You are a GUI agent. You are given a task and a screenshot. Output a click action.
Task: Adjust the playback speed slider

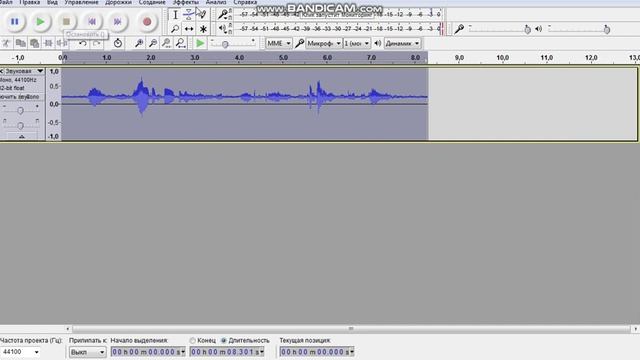pos(233,43)
